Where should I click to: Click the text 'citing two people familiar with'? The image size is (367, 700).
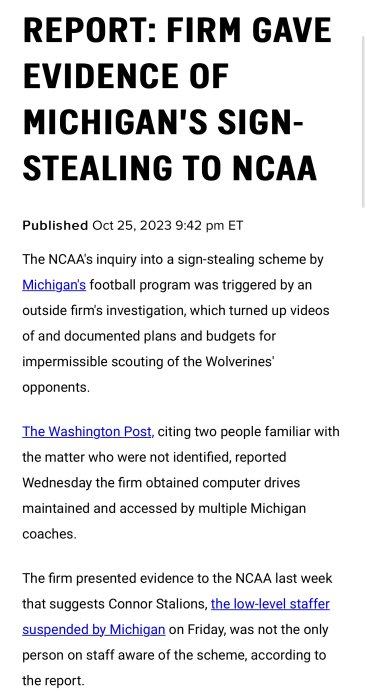(x=249, y=432)
